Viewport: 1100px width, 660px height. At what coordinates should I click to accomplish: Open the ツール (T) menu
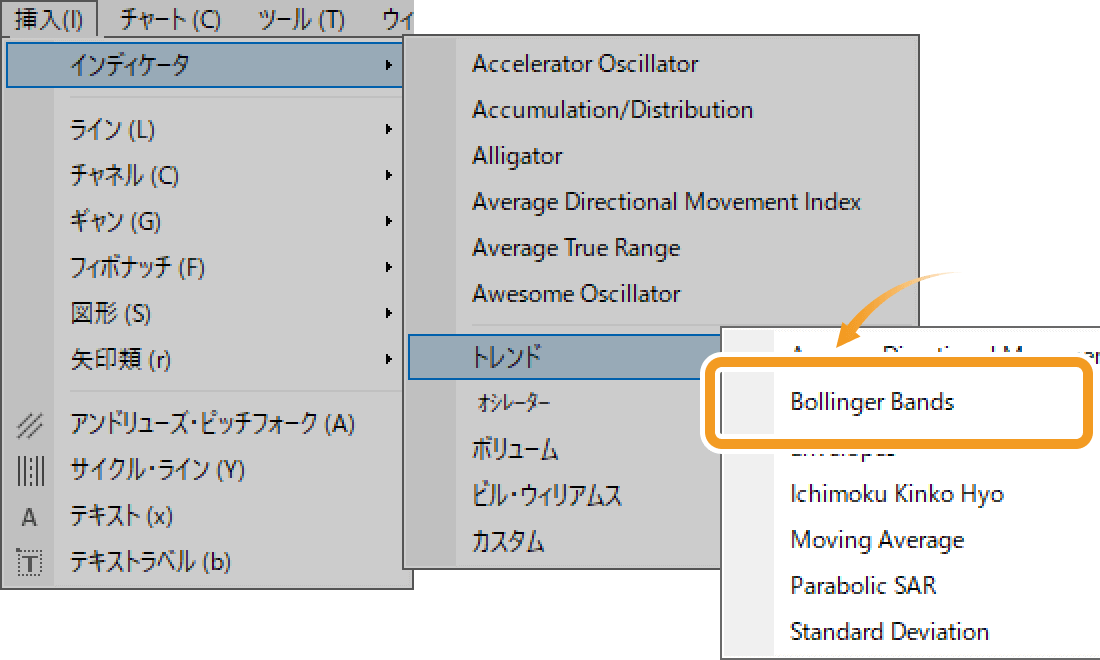click(x=302, y=19)
